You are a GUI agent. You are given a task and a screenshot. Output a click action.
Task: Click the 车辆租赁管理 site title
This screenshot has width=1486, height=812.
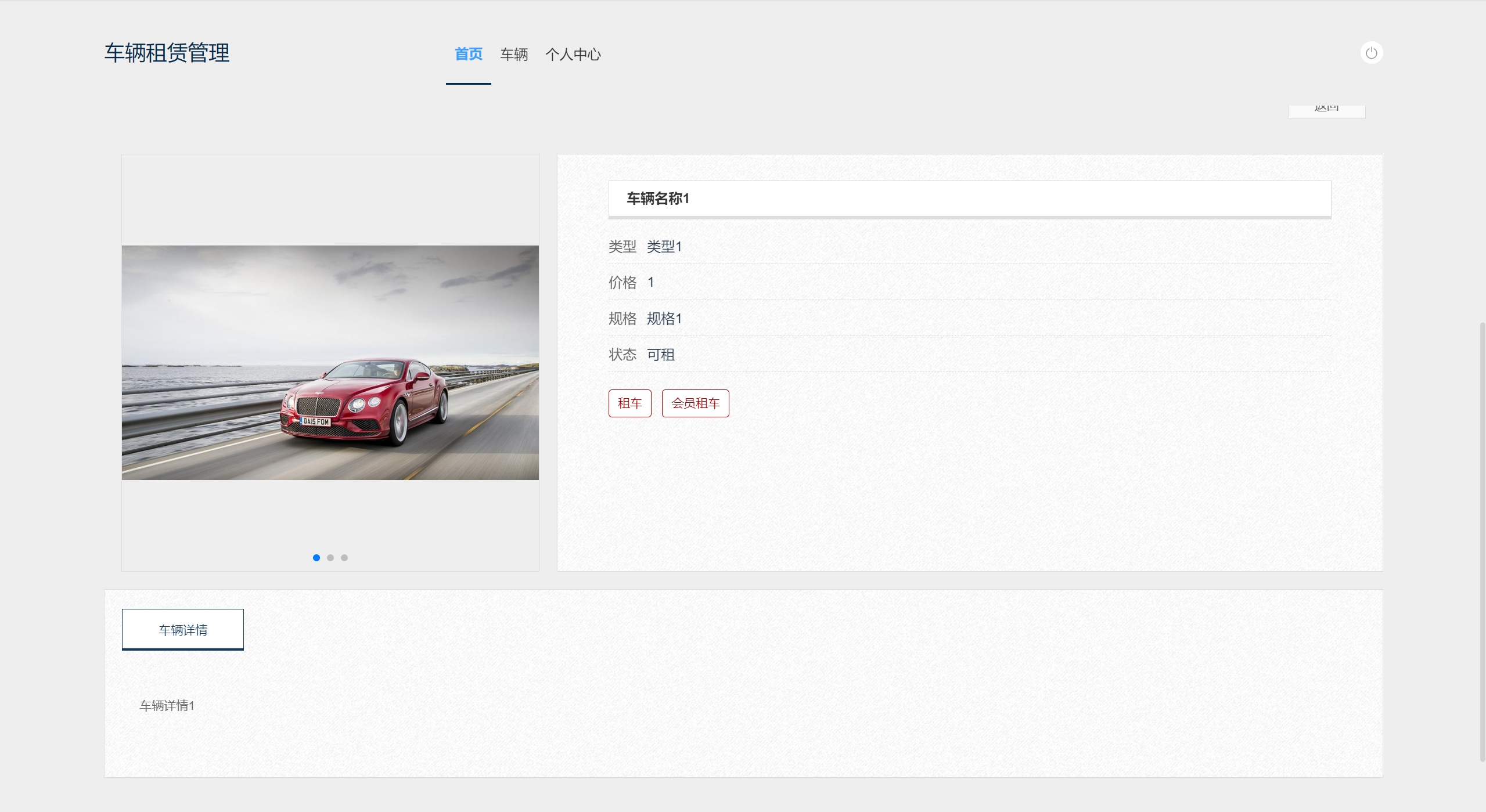click(x=167, y=53)
